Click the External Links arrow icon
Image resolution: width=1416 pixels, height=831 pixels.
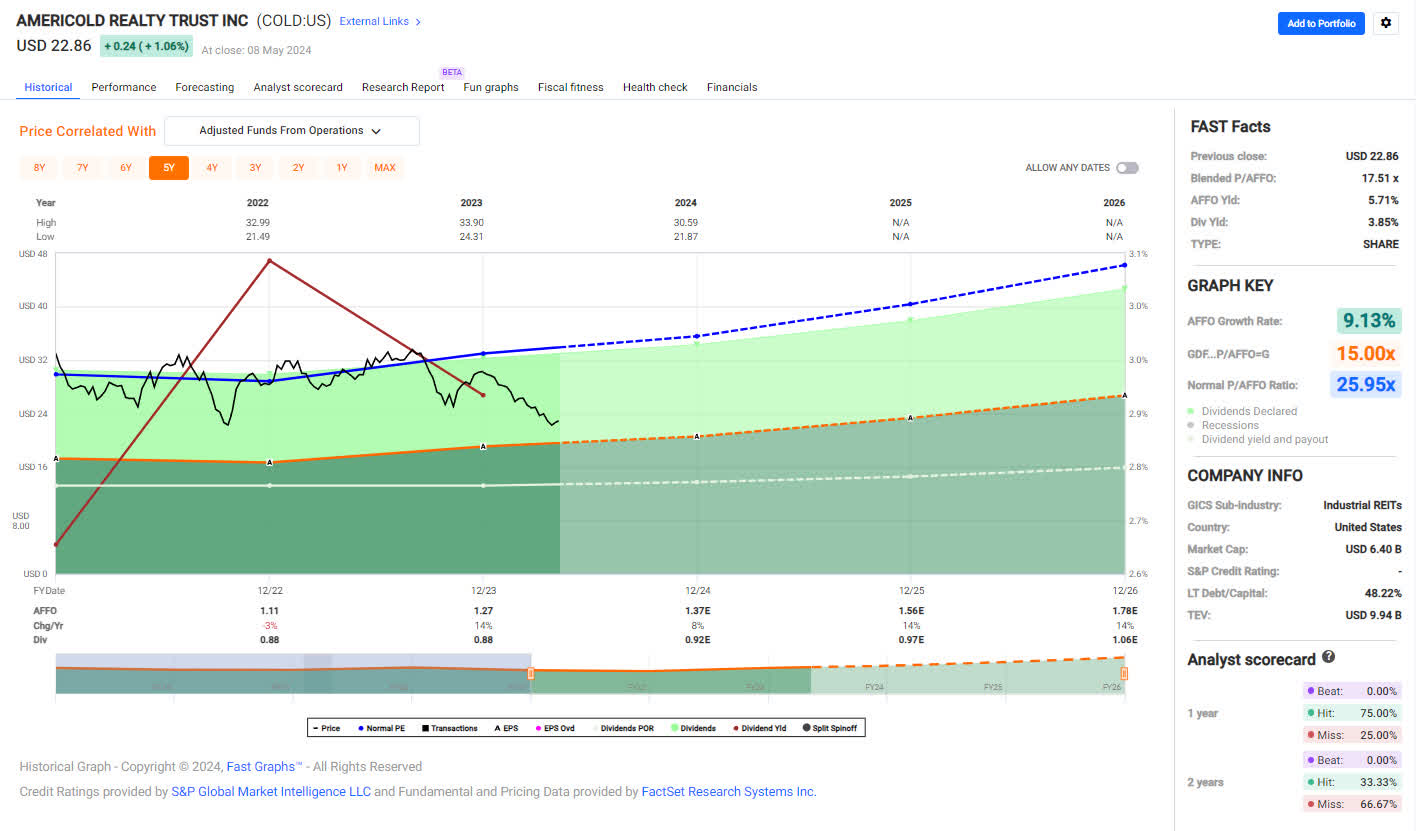418,20
